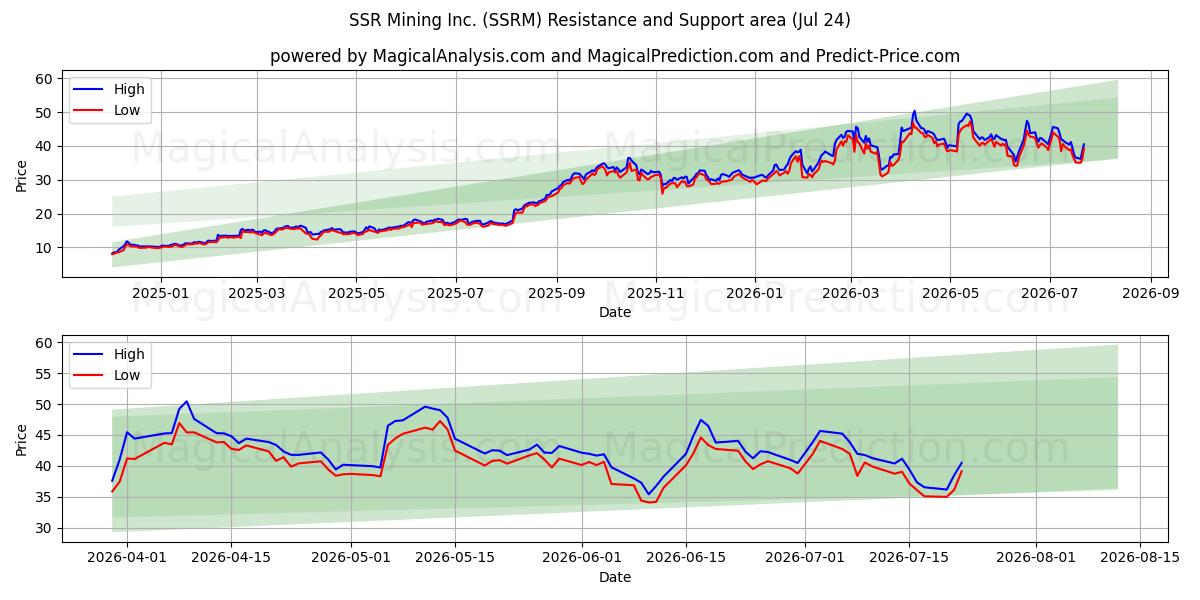Click the '2026-04-15' x-axis label on lower chart
Image resolution: width=1200 pixels, height=600 pixels.
pyautogui.click(x=231, y=559)
